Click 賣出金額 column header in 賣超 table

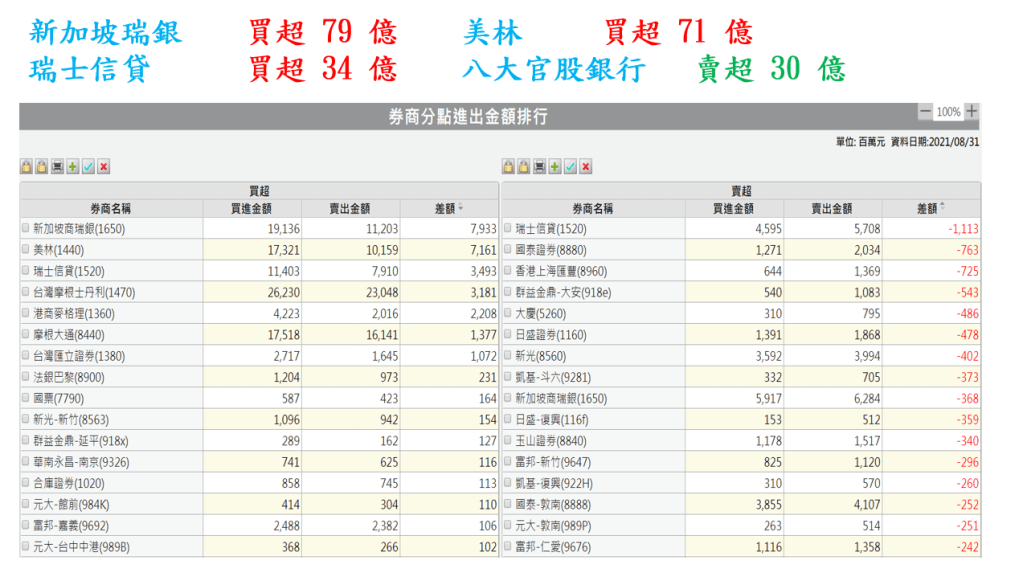click(x=832, y=208)
